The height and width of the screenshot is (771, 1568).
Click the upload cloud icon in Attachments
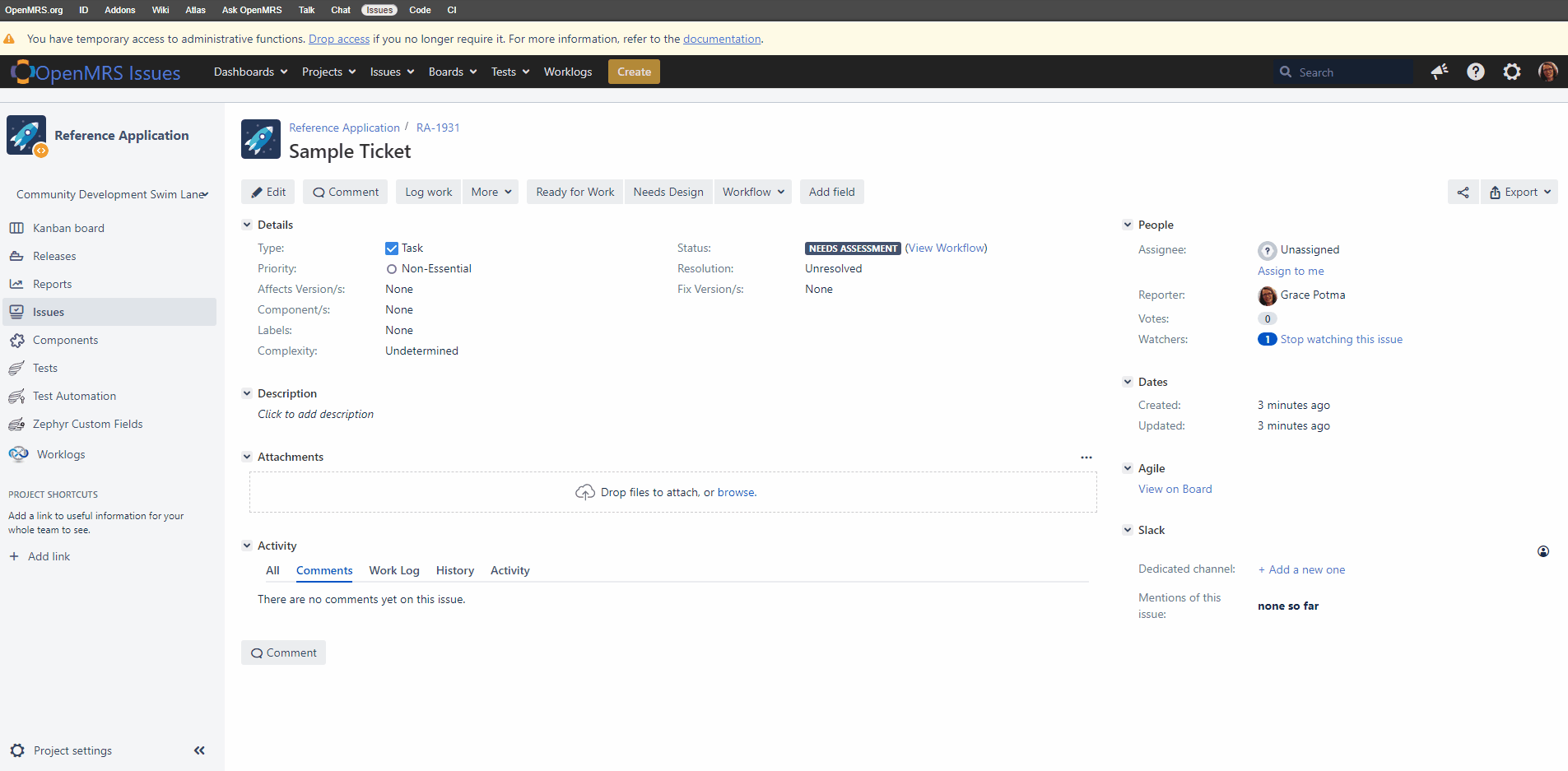pos(585,492)
